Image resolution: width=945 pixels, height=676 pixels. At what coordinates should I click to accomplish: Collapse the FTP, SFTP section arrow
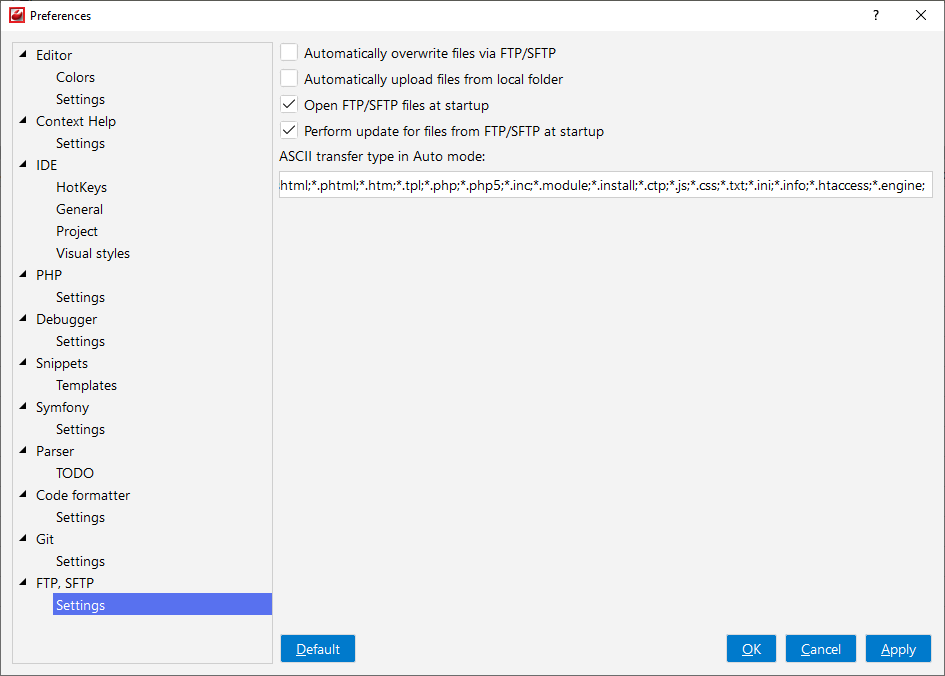[x=23, y=583]
